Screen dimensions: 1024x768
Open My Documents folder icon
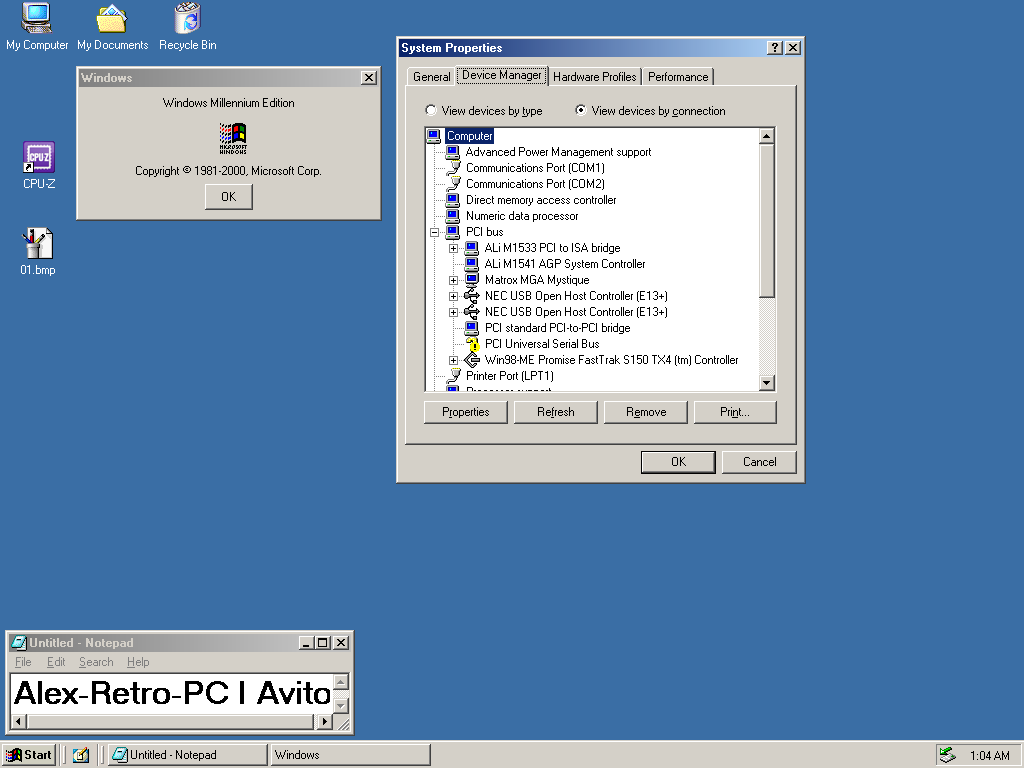(x=112, y=18)
